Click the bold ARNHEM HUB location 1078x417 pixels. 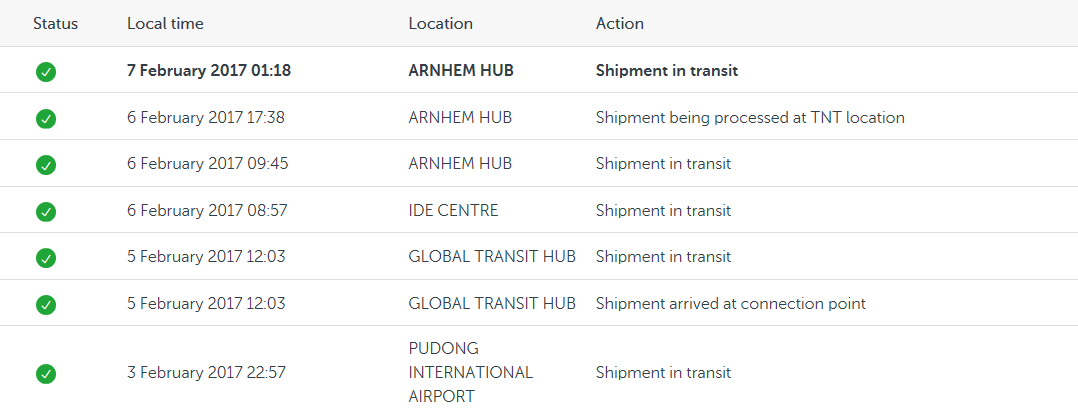pos(461,71)
